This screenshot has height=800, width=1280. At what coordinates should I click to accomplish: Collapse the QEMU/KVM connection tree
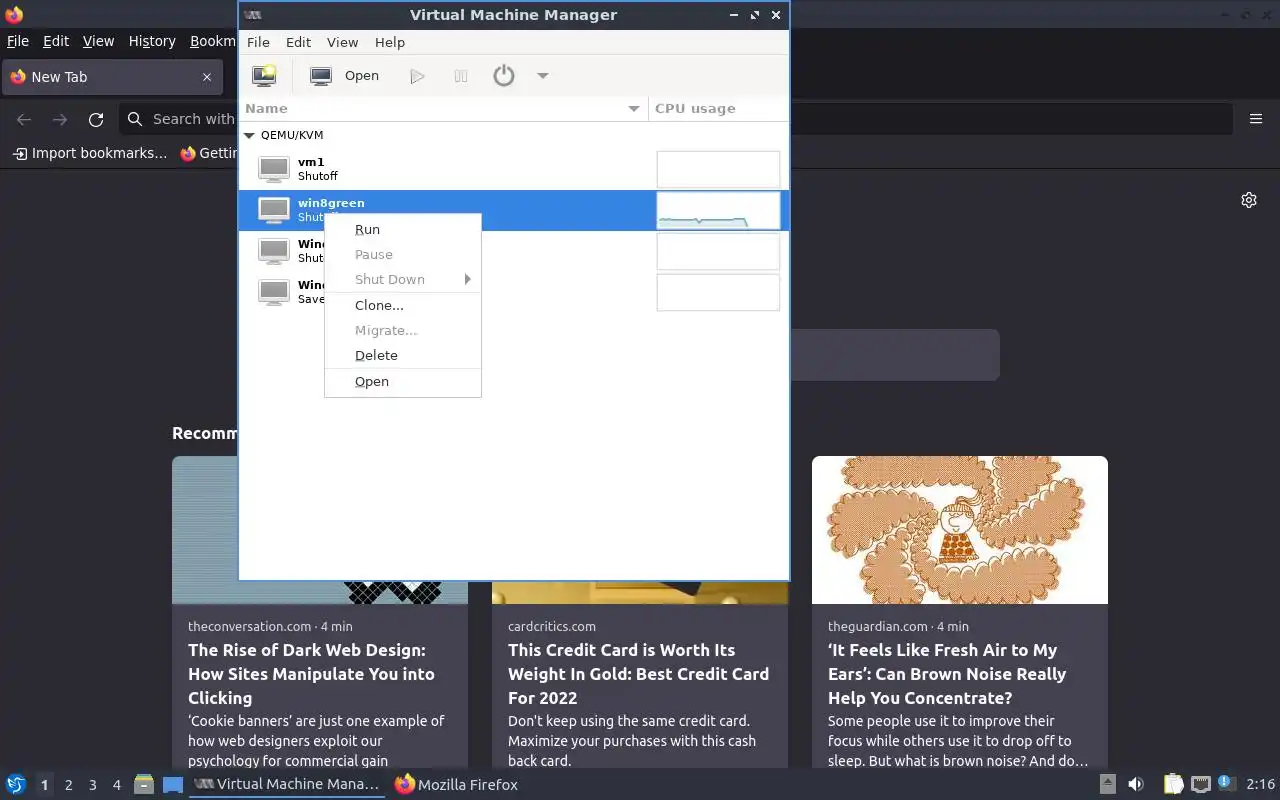point(251,135)
